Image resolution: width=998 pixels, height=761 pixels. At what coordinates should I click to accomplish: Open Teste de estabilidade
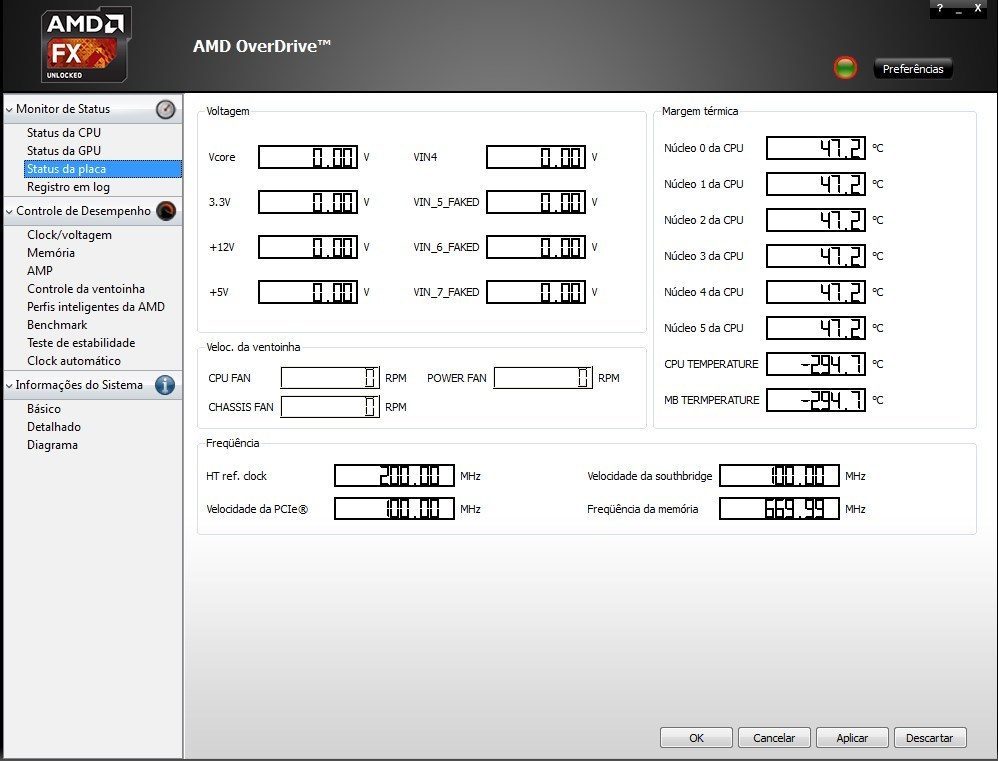point(81,343)
